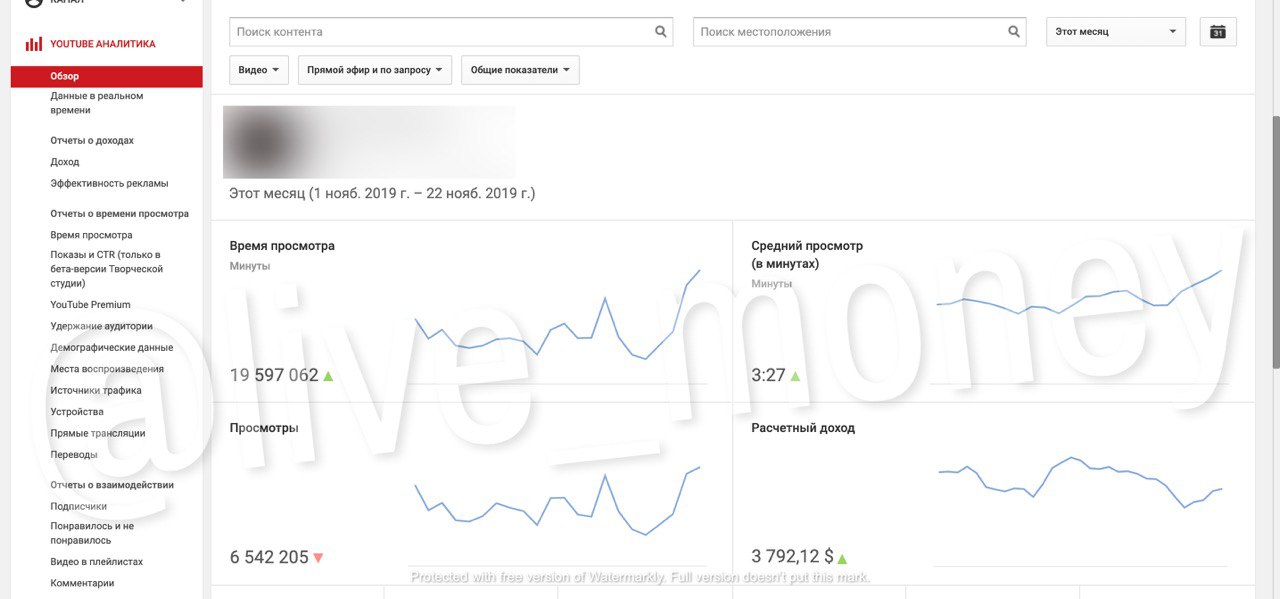Open the Этот месяц period dropdown
This screenshot has width=1280, height=599.
[x=1116, y=32]
